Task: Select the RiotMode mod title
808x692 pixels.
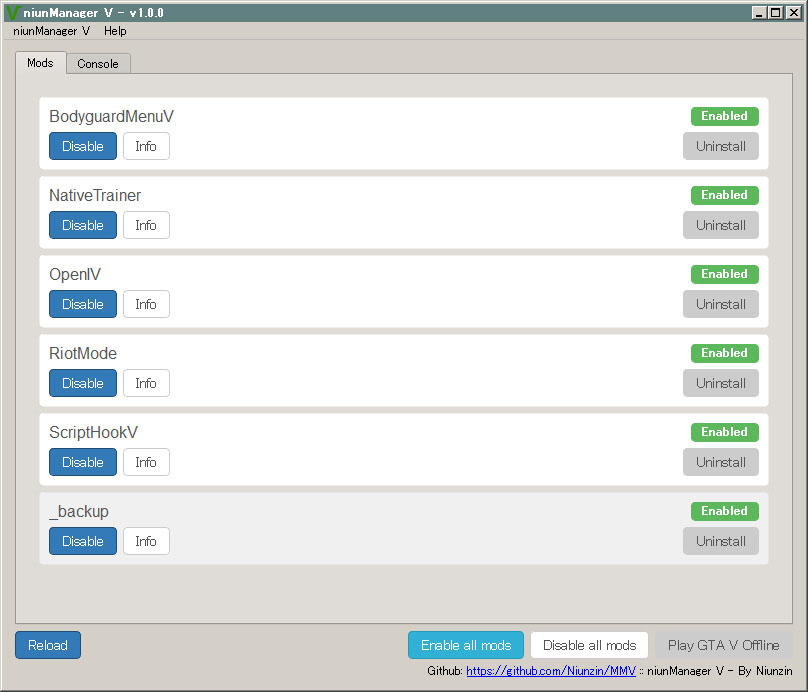Action: tap(83, 353)
